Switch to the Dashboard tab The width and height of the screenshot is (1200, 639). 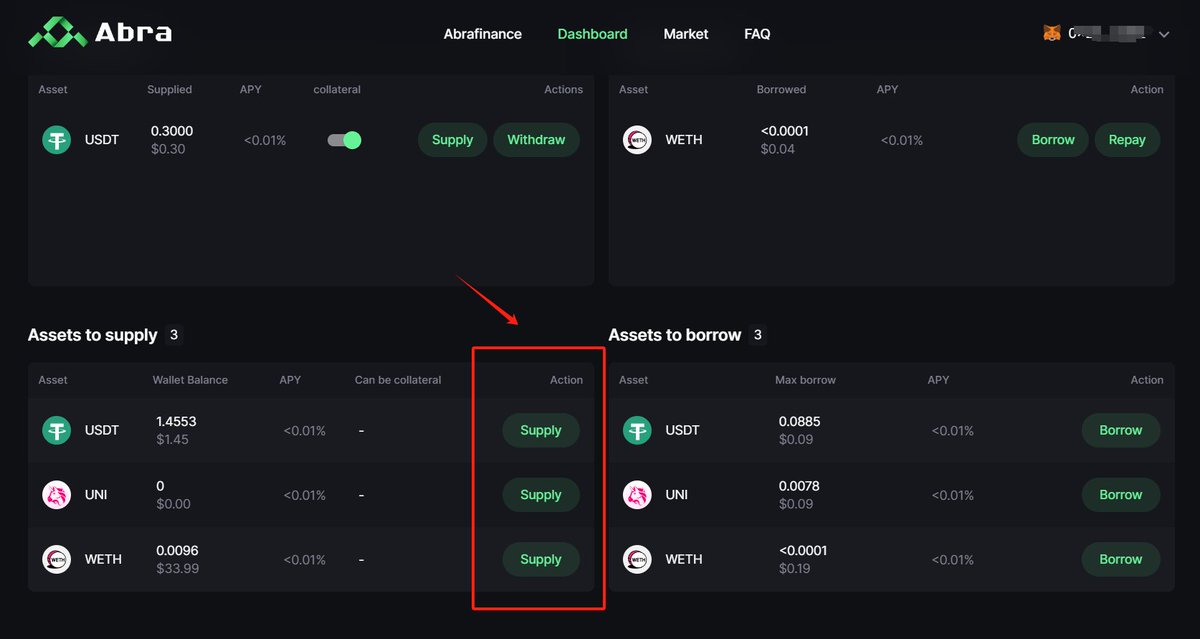point(592,34)
